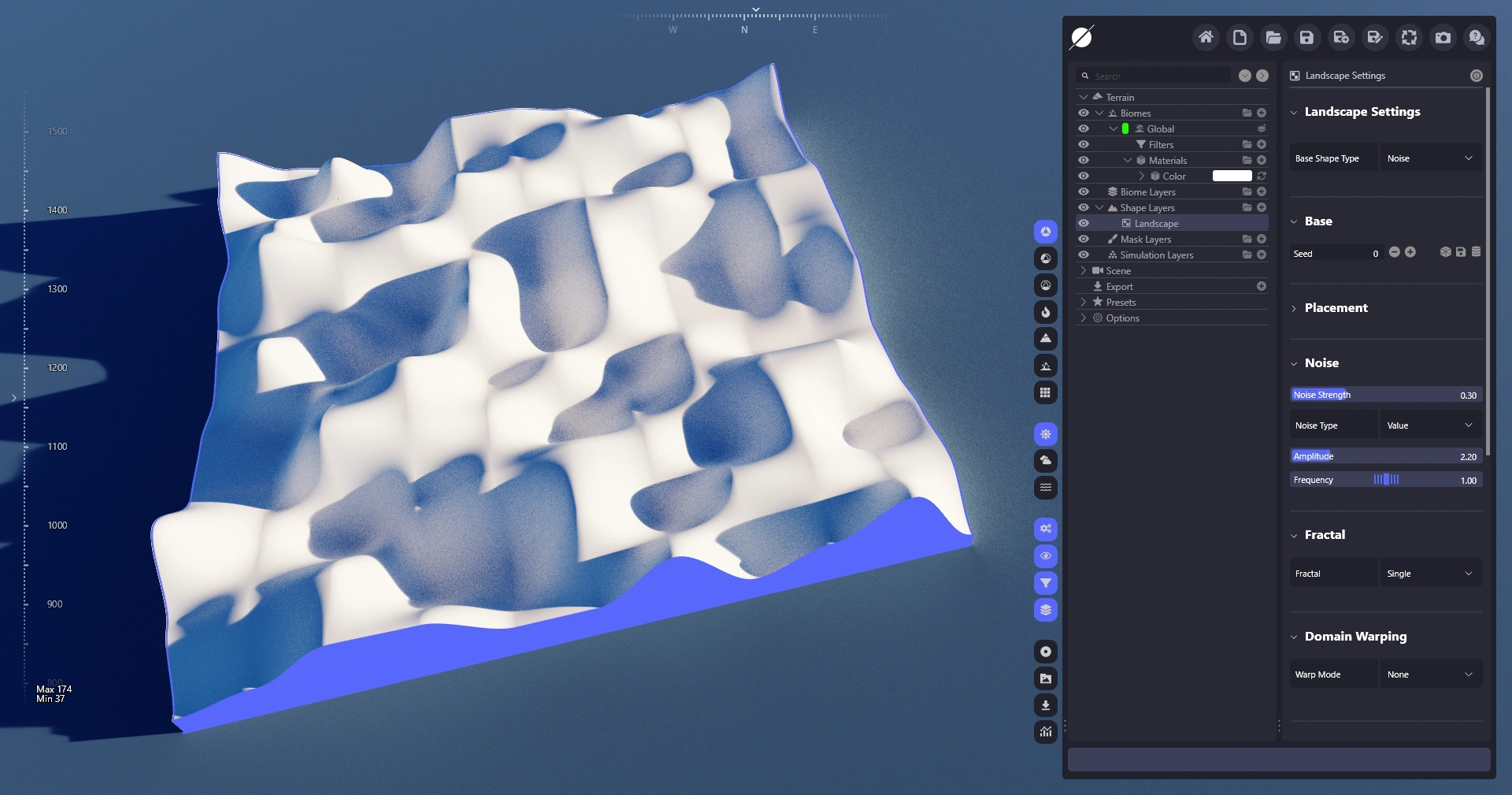1512x795 pixels.
Task: Select the Export tree item
Action: click(1119, 287)
